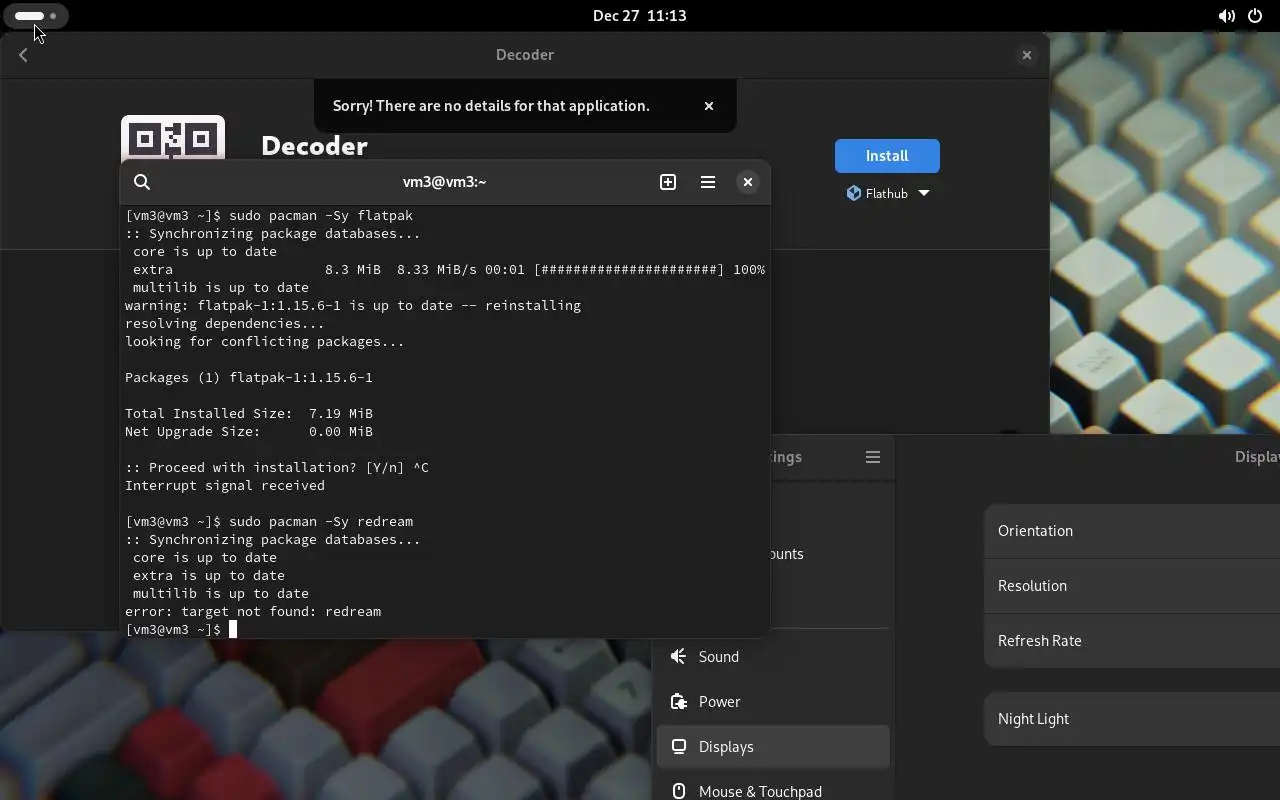
Task: Install the Decoder application
Action: [887, 156]
